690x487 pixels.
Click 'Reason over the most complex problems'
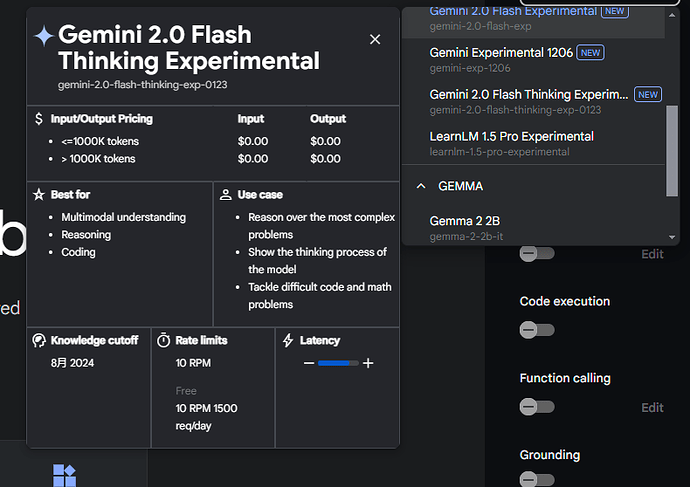322,226
